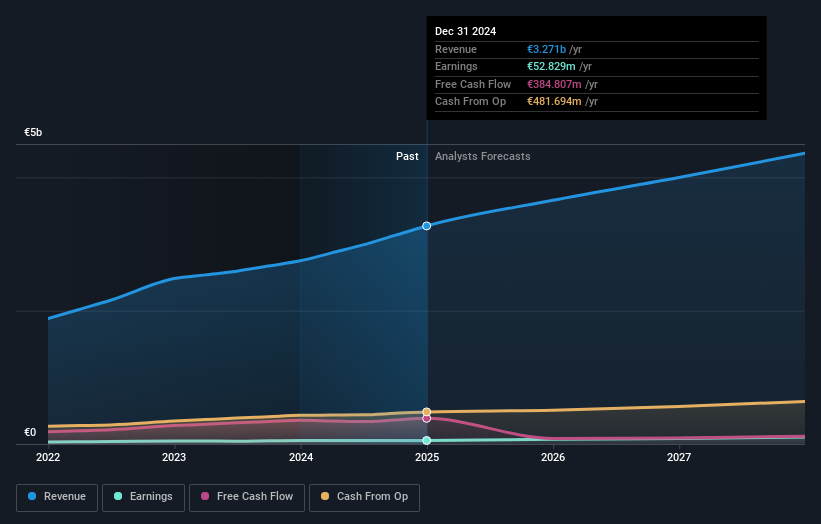Click the Free Cash Flow row label in tooltip

tap(473, 84)
